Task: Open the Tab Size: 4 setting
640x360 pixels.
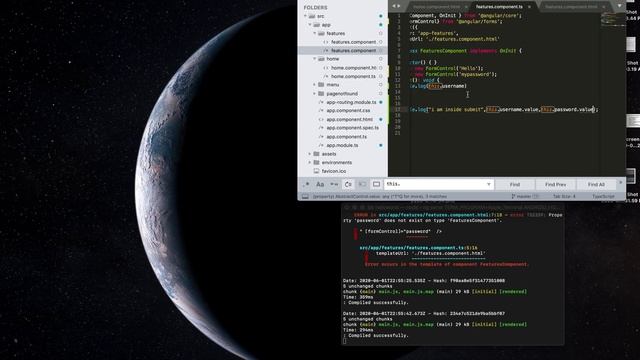Action: click(564, 196)
